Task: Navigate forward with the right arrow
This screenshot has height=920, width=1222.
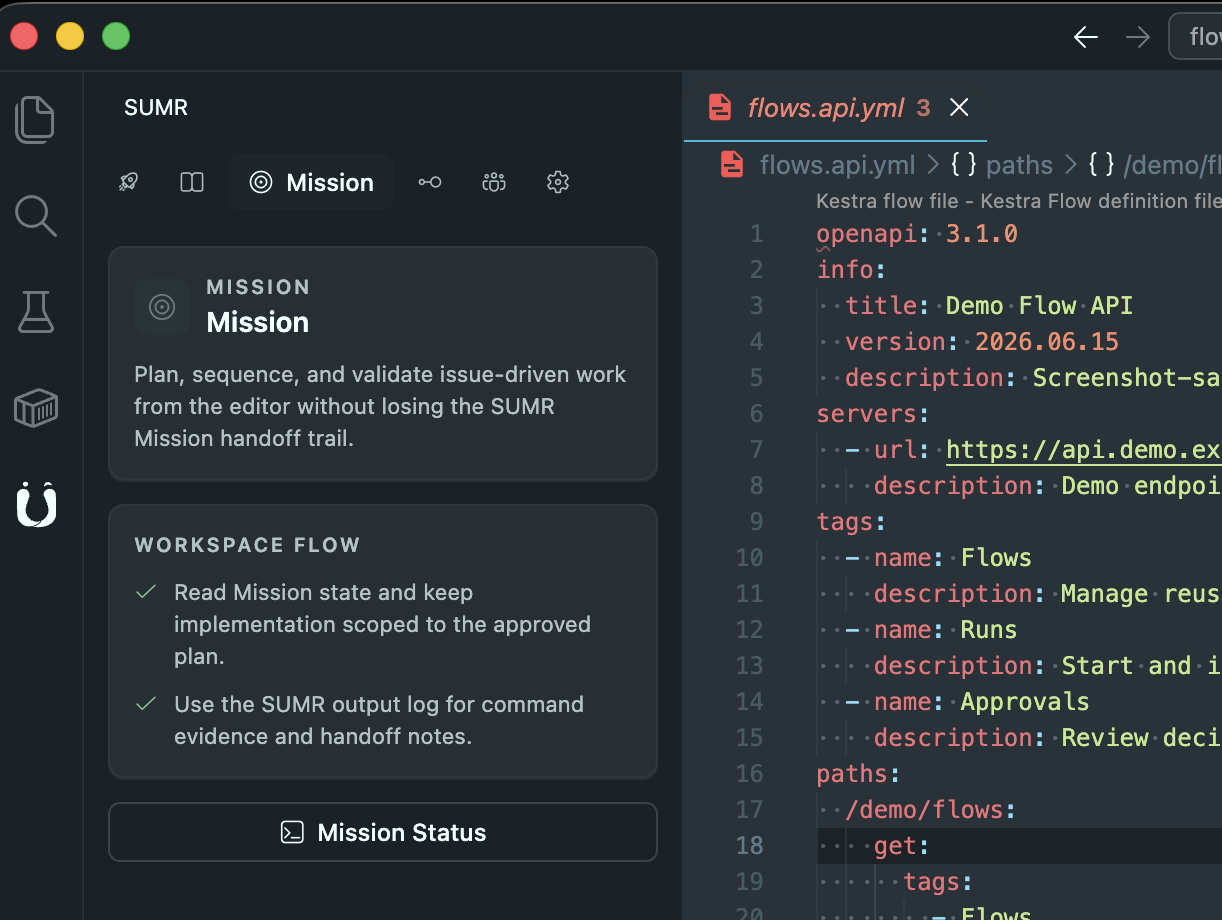Action: 1137,37
